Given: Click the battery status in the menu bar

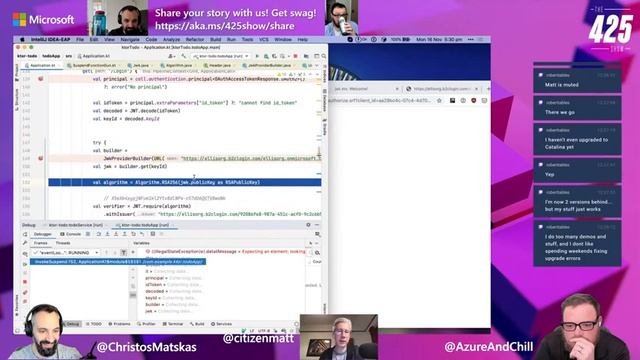Looking at the screenshot, I should click(x=400, y=40).
